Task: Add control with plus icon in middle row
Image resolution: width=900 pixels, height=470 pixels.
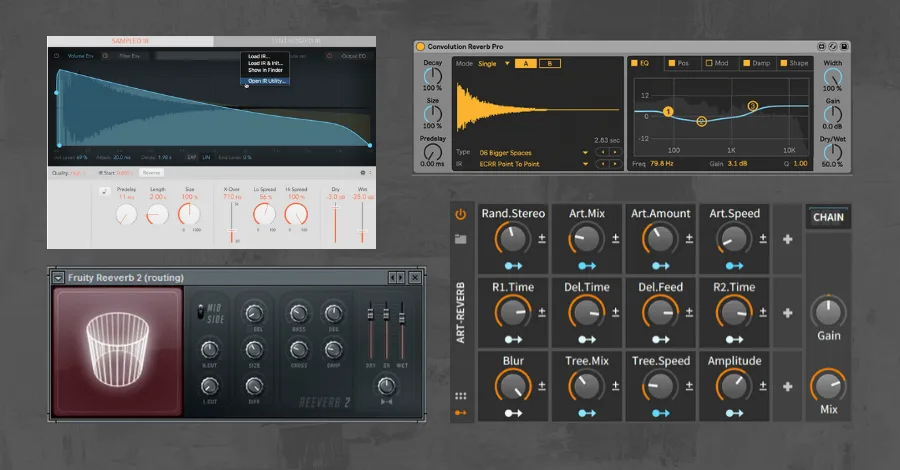Action: (788, 313)
